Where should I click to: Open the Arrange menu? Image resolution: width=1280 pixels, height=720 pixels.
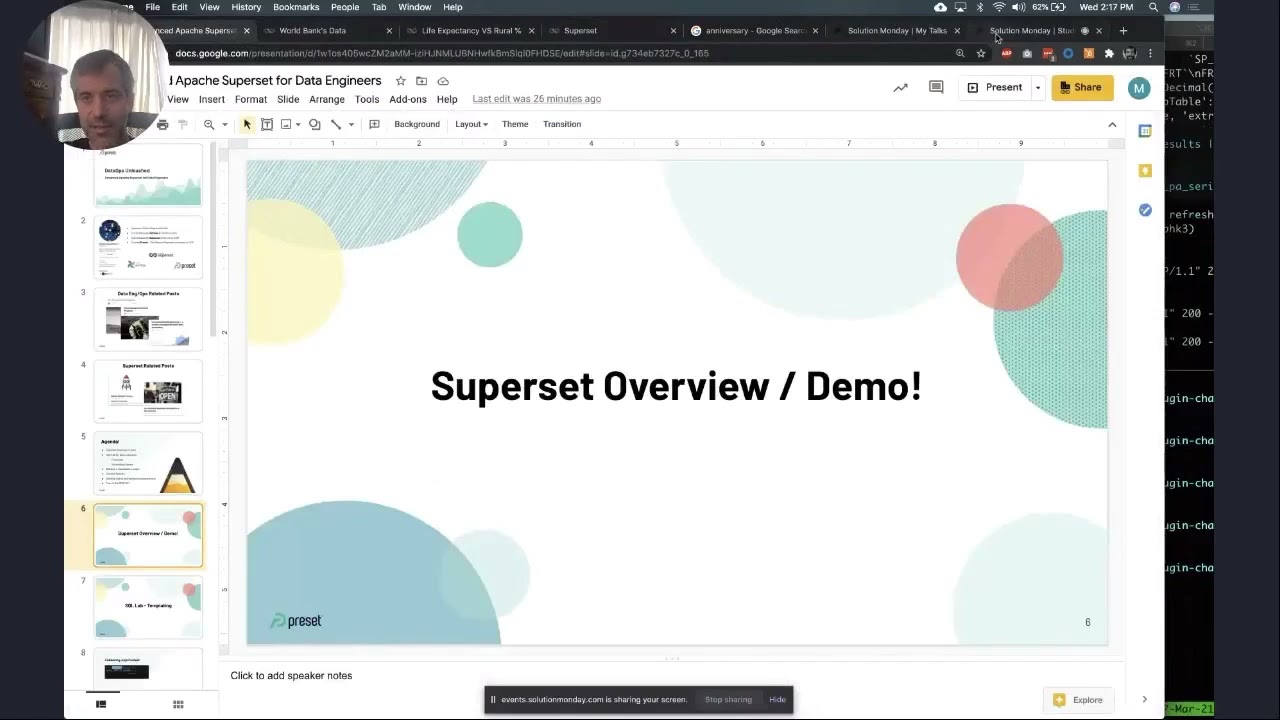(x=327, y=99)
